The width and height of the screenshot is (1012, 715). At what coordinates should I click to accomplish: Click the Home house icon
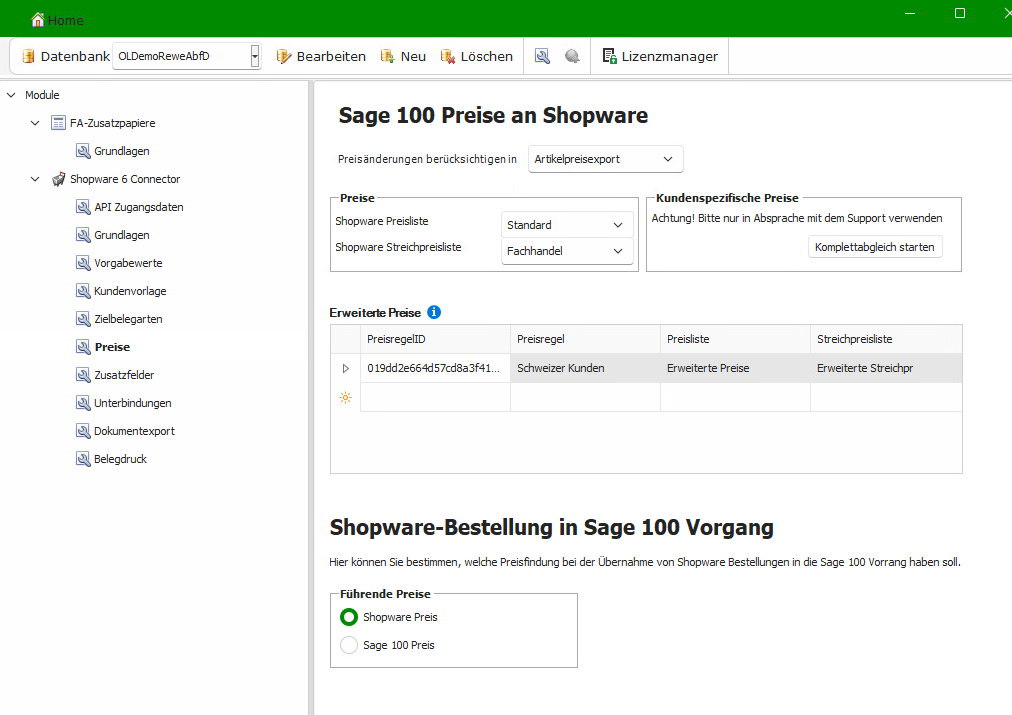[x=38, y=20]
